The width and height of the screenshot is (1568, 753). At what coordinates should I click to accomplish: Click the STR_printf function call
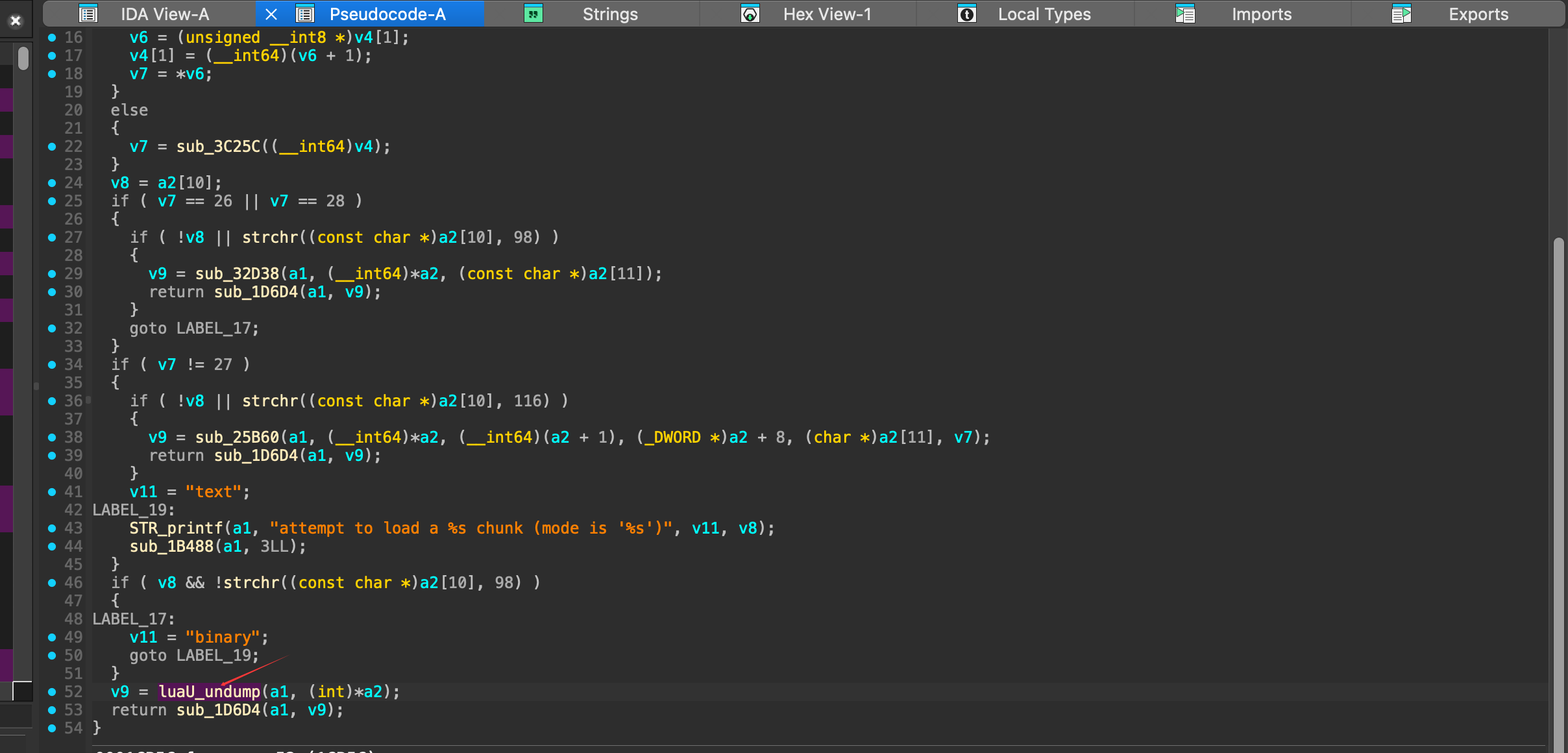176,528
